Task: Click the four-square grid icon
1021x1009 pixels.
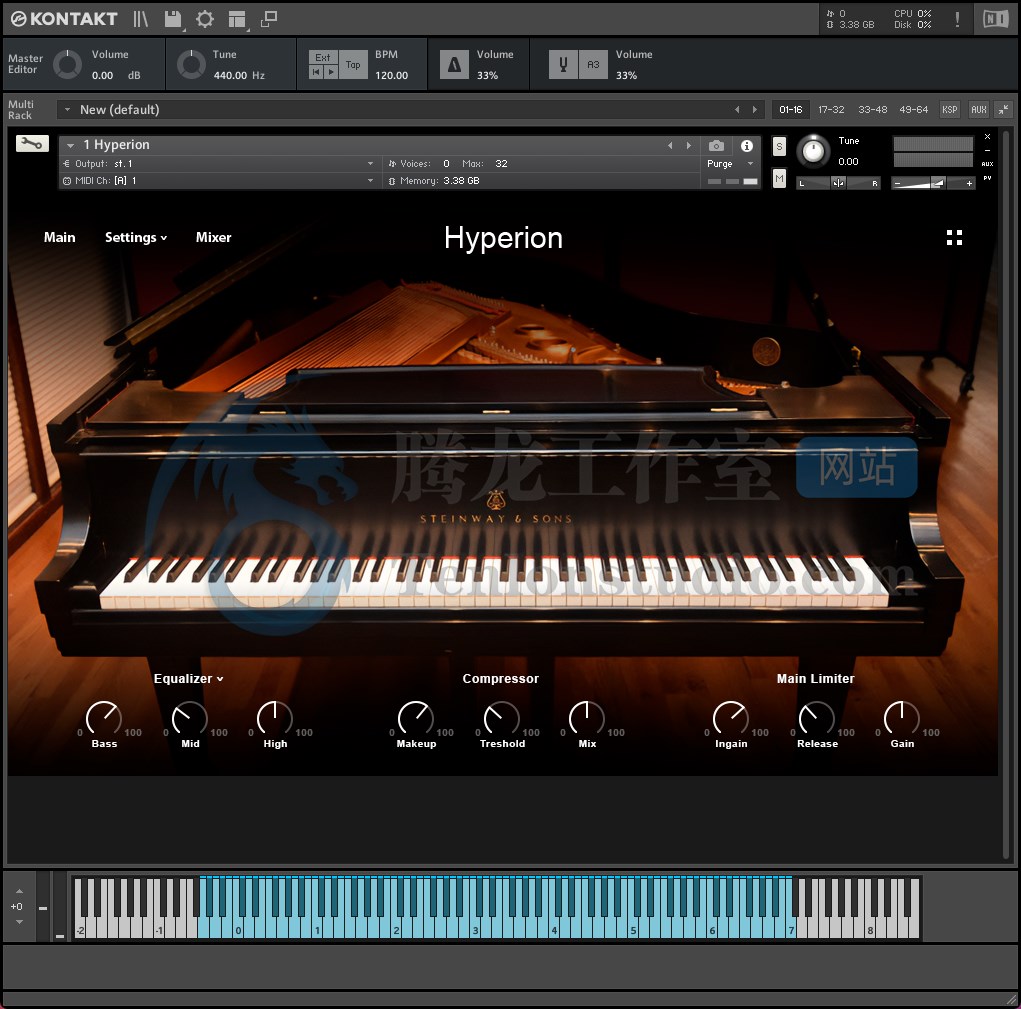Action: click(x=954, y=238)
